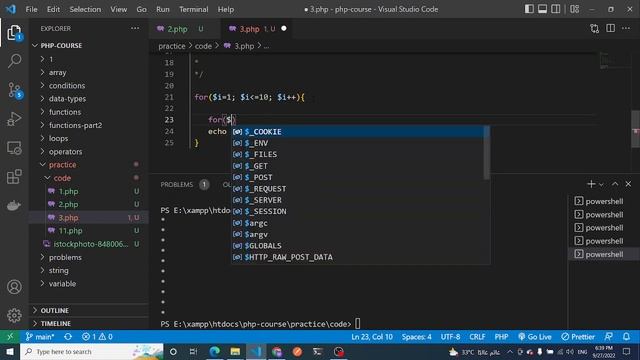Screen dimensions: 640x360
Task: Switch to the Problems panel tab
Action: coord(177,184)
